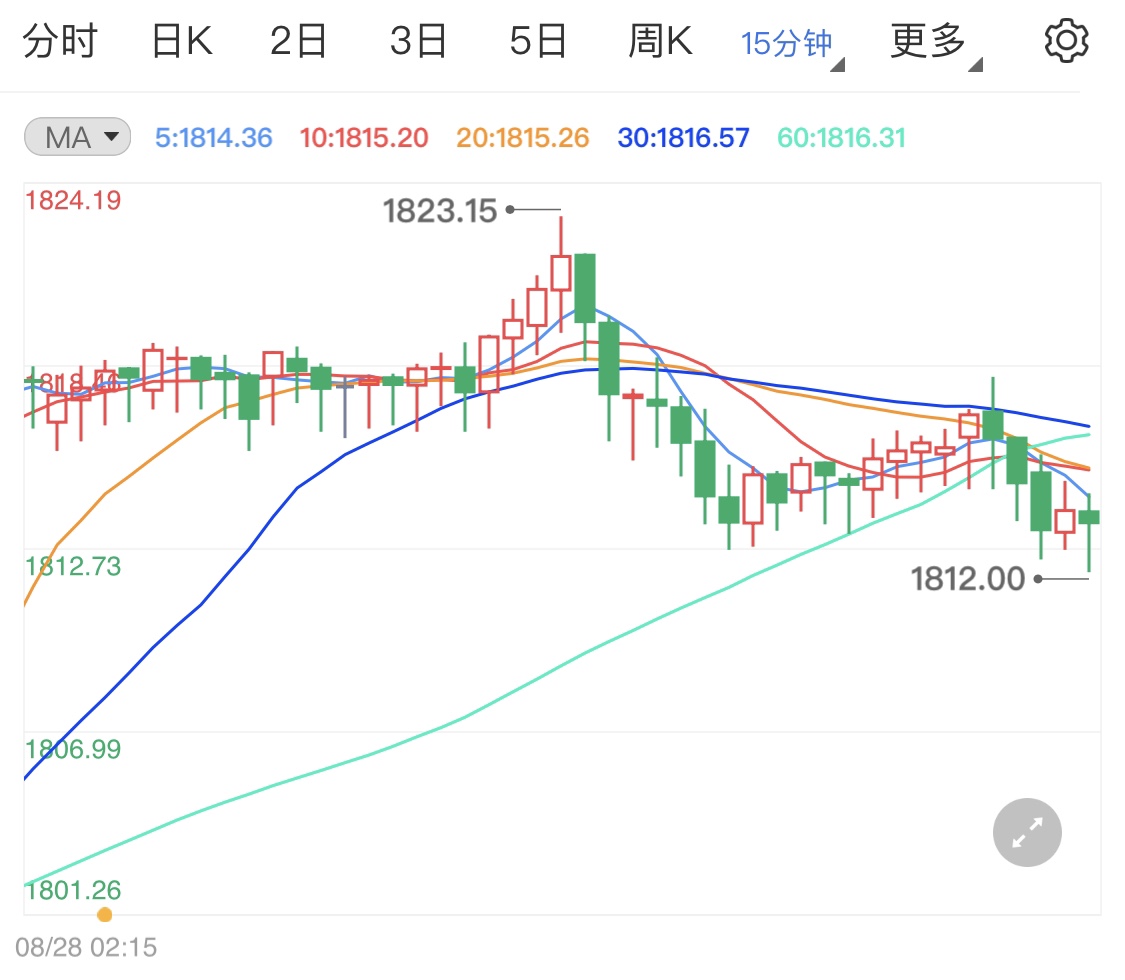Image resolution: width=1125 pixels, height=980 pixels.
Task: Switch to the 周K tab
Action: (660, 41)
